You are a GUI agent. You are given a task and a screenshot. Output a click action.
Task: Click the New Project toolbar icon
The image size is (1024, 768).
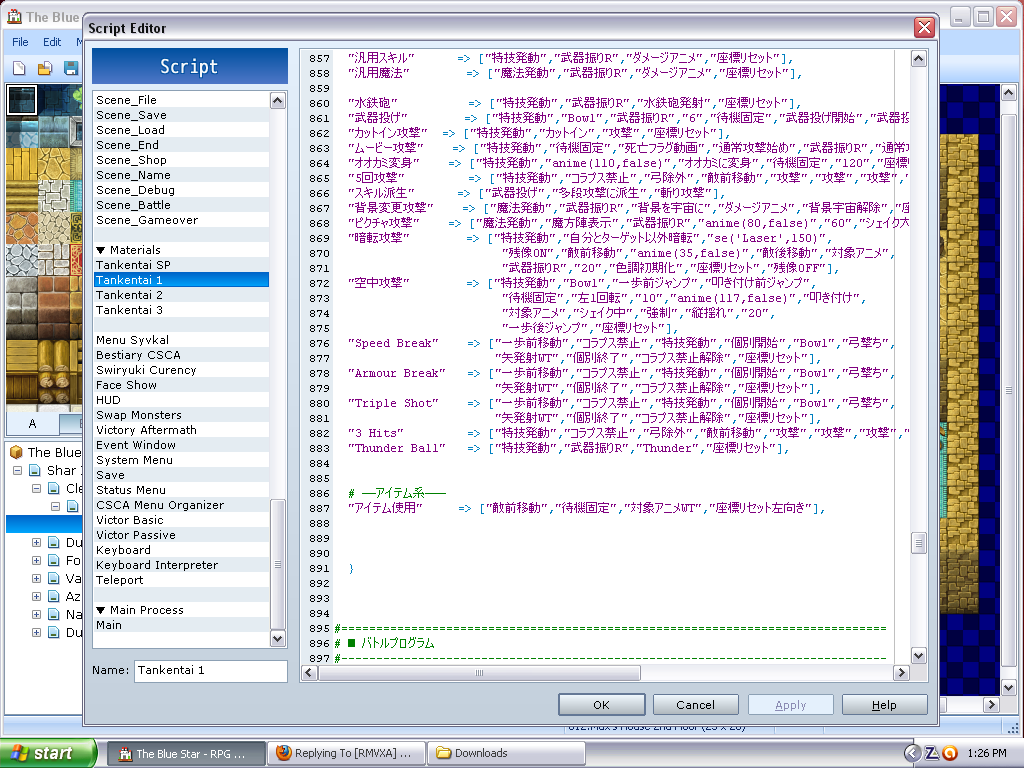tap(19, 68)
